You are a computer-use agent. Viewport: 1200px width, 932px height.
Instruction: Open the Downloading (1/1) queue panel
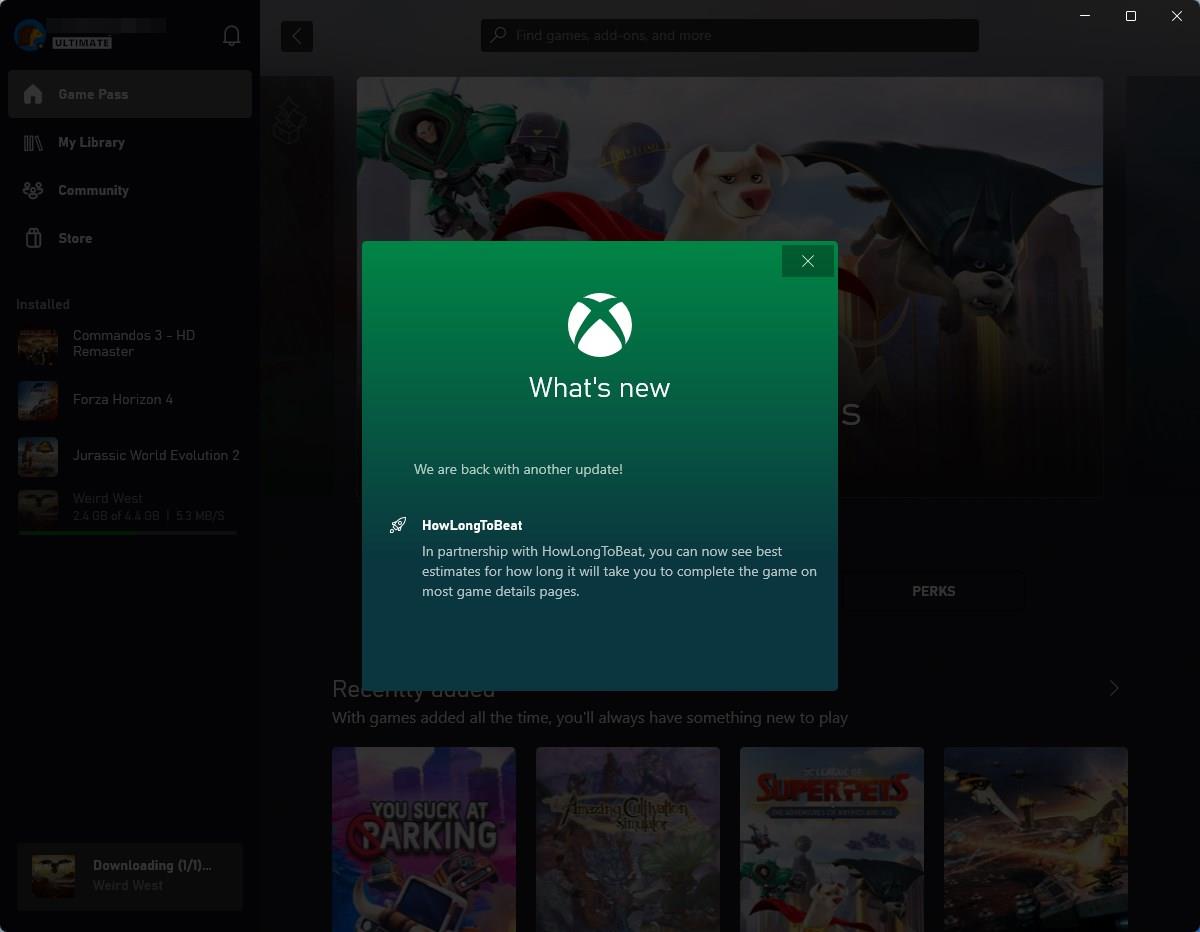(130, 876)
